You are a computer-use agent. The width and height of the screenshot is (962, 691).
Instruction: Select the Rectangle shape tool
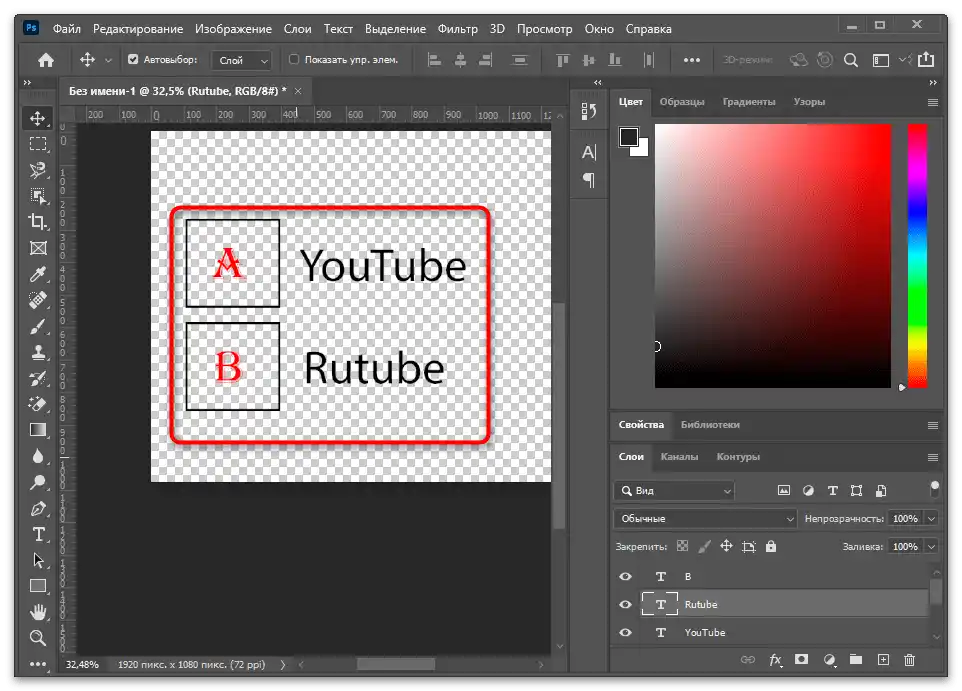pyautogui.click(x=38, y=586)
